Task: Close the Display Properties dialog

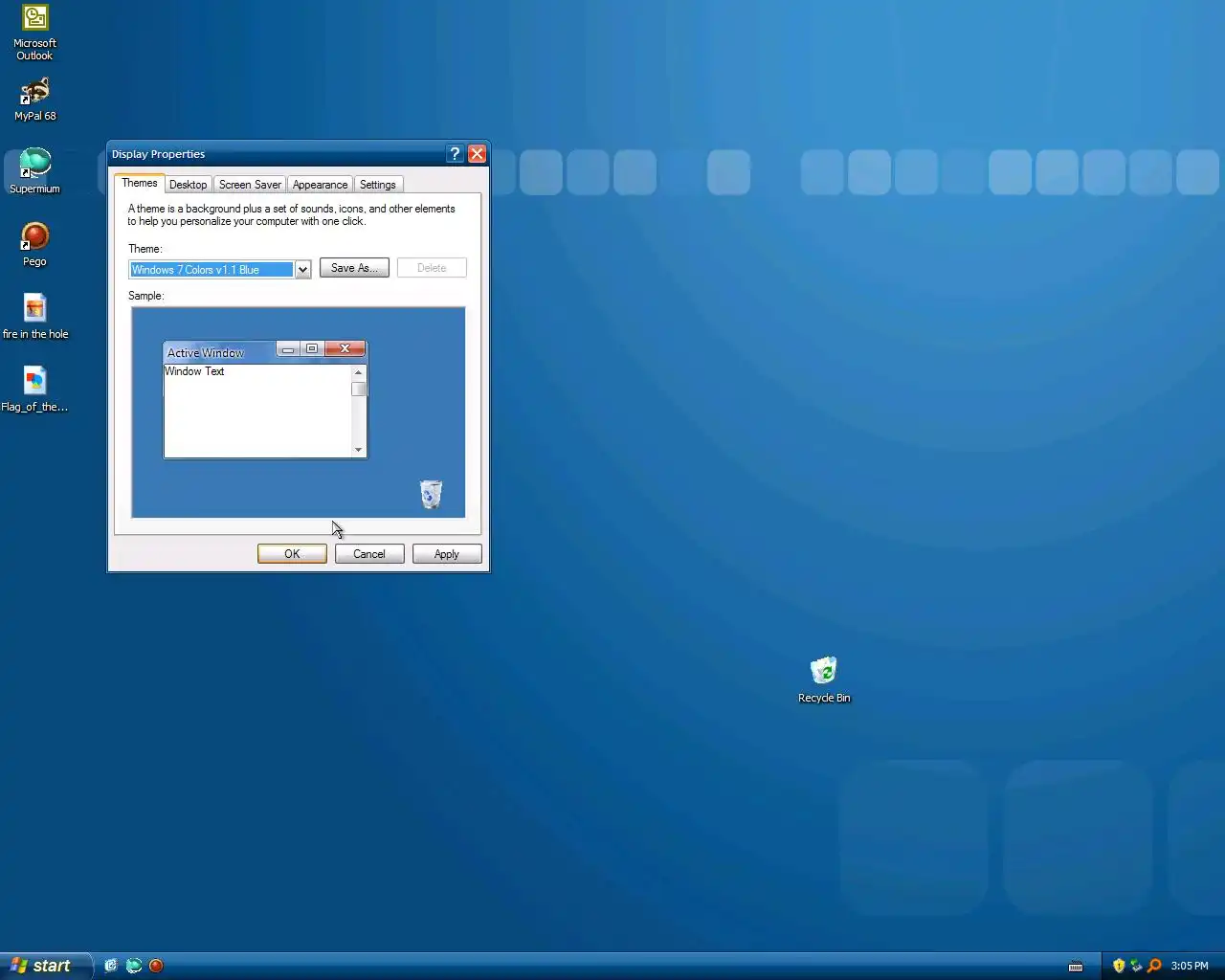Action: 477,154
